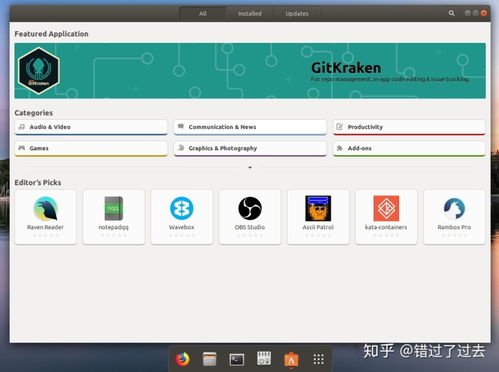
Task: Click the Wavebox star rating
Action: pyautogui.click(x=182, y=235)
